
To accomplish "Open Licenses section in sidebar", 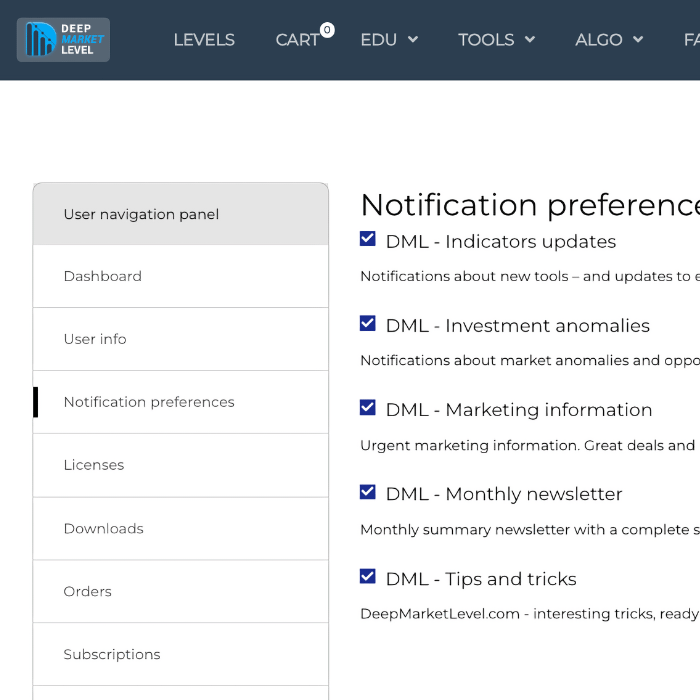I will pos(94,465).
